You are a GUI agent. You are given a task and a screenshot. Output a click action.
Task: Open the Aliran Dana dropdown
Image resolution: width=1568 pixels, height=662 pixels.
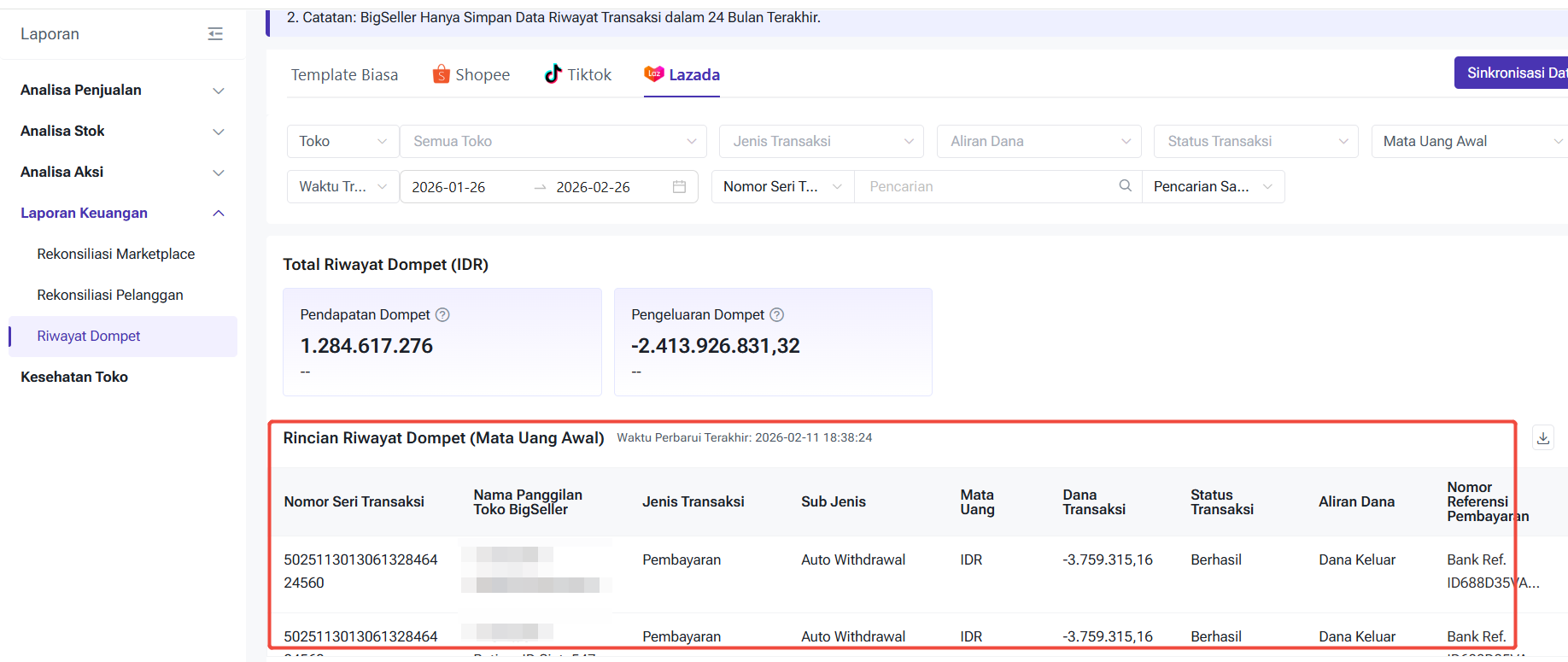(x=1039, y=142)
